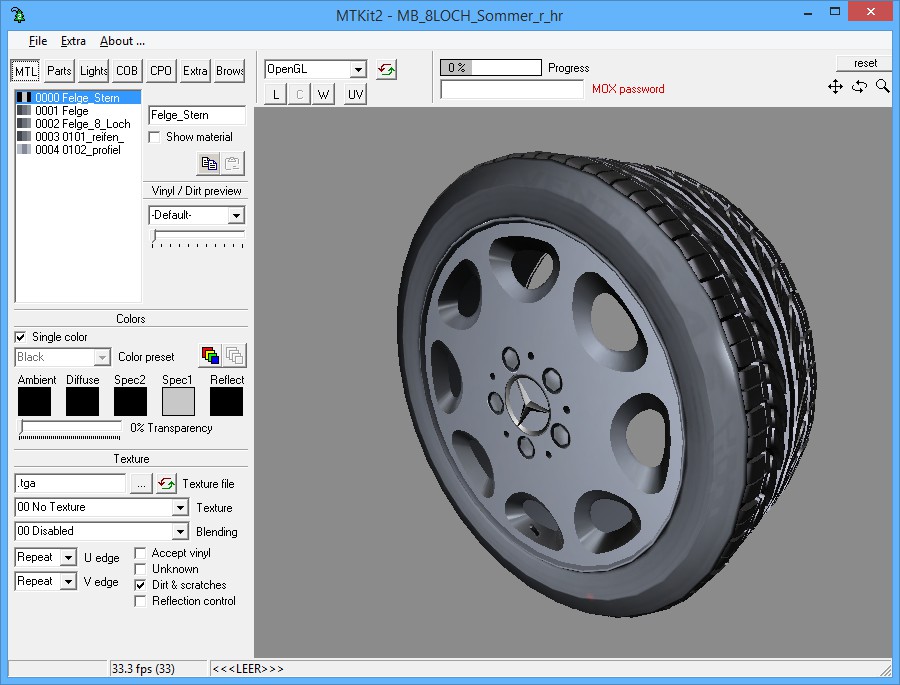Click the texture file browse ... button
This screenshot has width=900, height=685.
141,483
